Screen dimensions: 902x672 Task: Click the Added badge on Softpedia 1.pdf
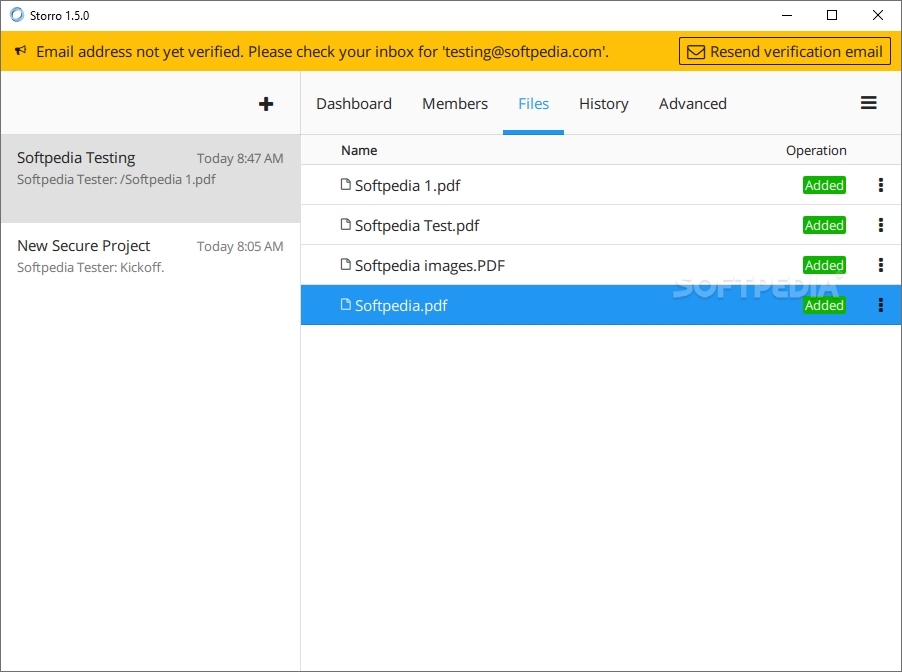click(824, 185)
